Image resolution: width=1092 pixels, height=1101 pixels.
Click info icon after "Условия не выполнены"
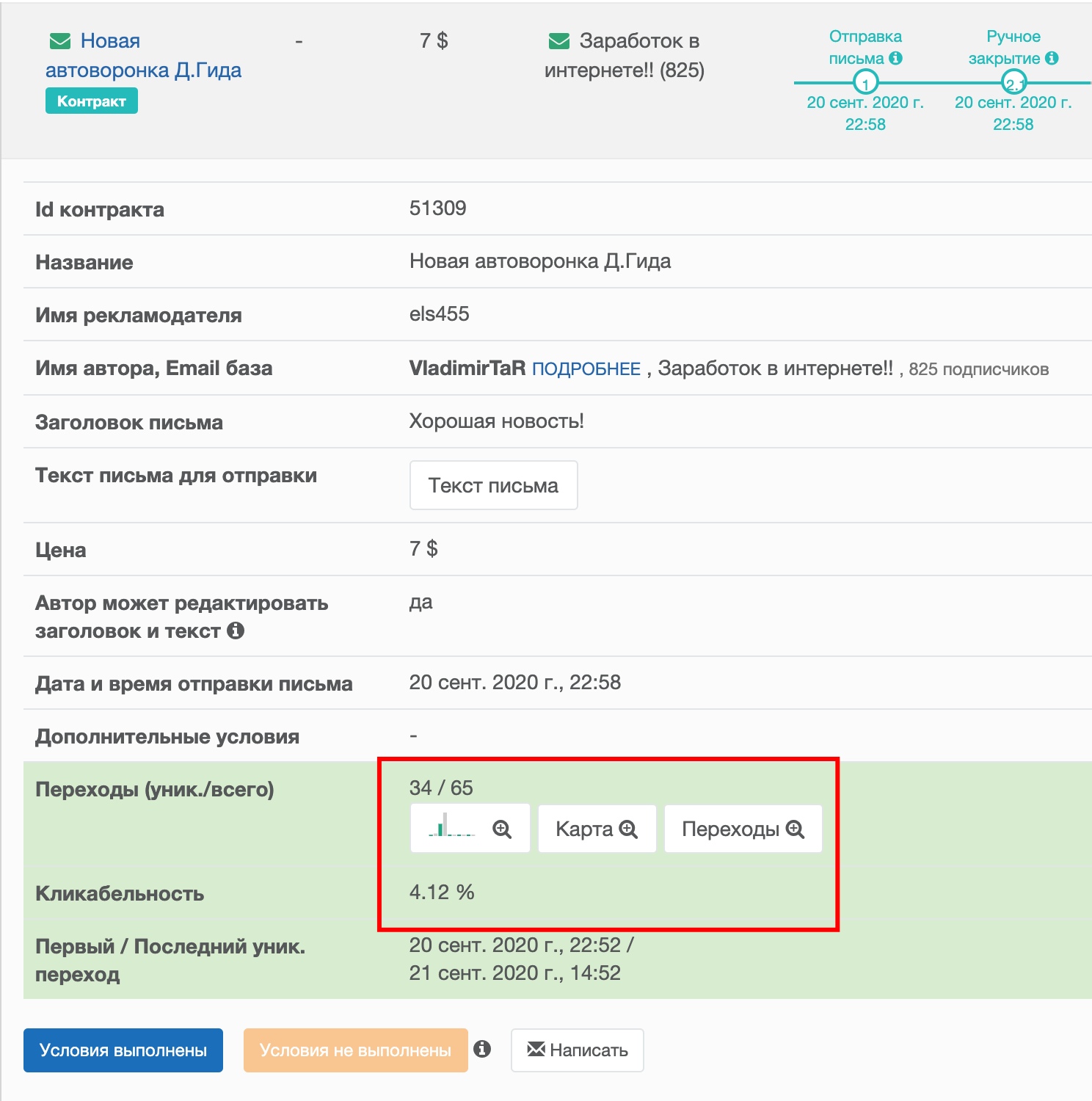coord(482,1049)
